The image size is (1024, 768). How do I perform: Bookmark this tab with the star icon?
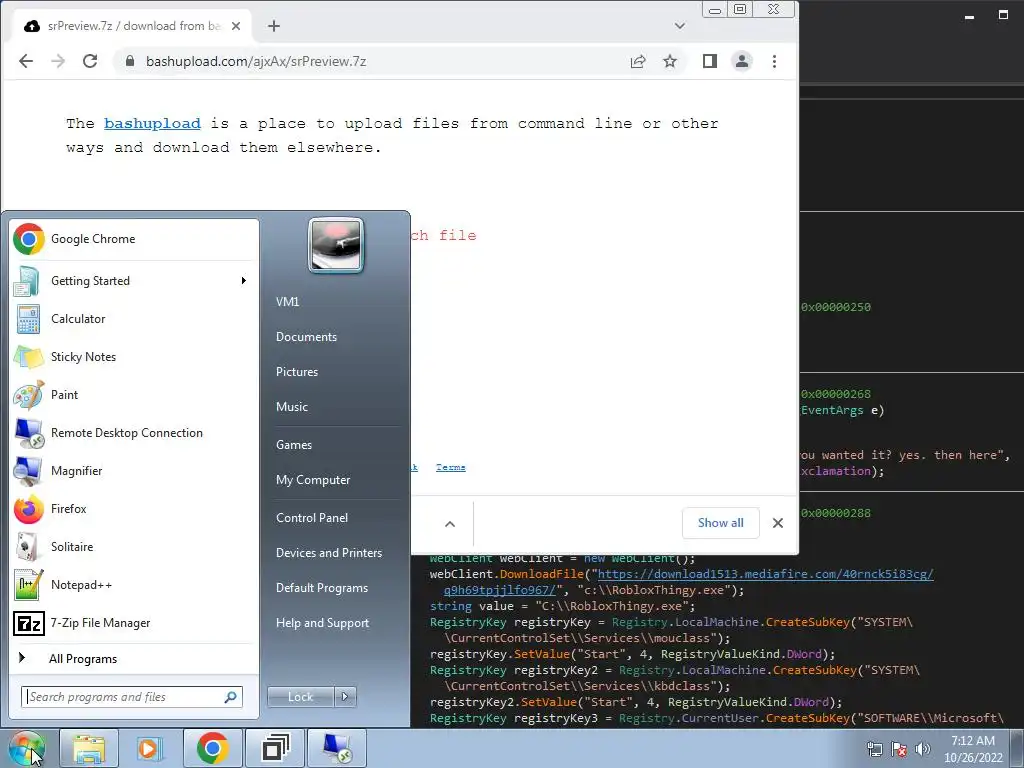pyautogui.click(x=670, y=61)
